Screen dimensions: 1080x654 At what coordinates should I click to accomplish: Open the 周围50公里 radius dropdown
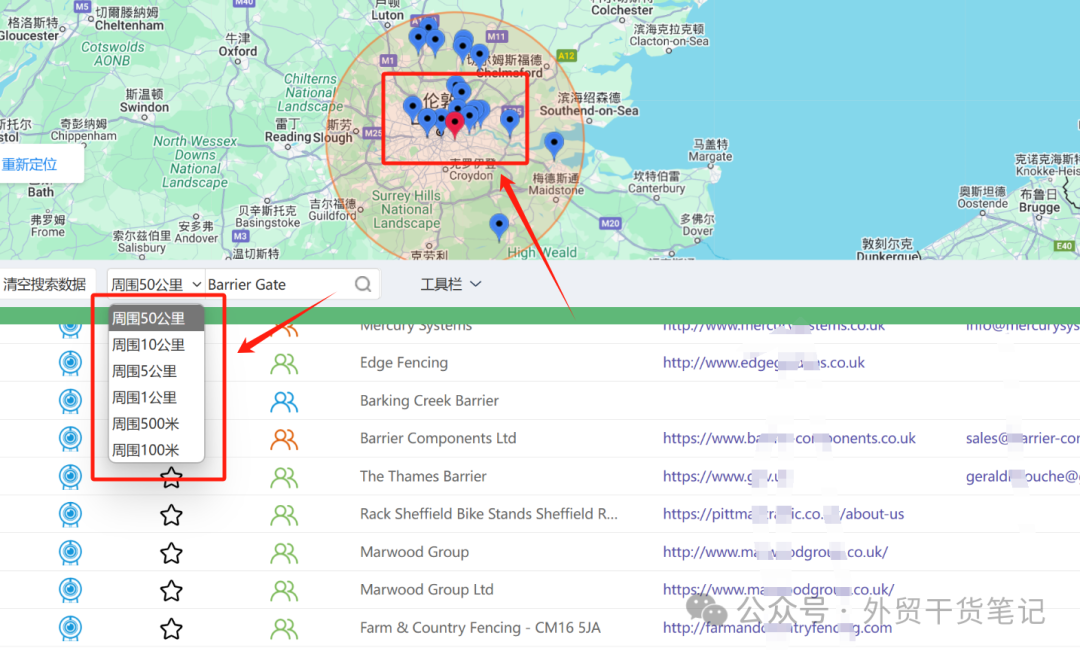pos(156,284)
